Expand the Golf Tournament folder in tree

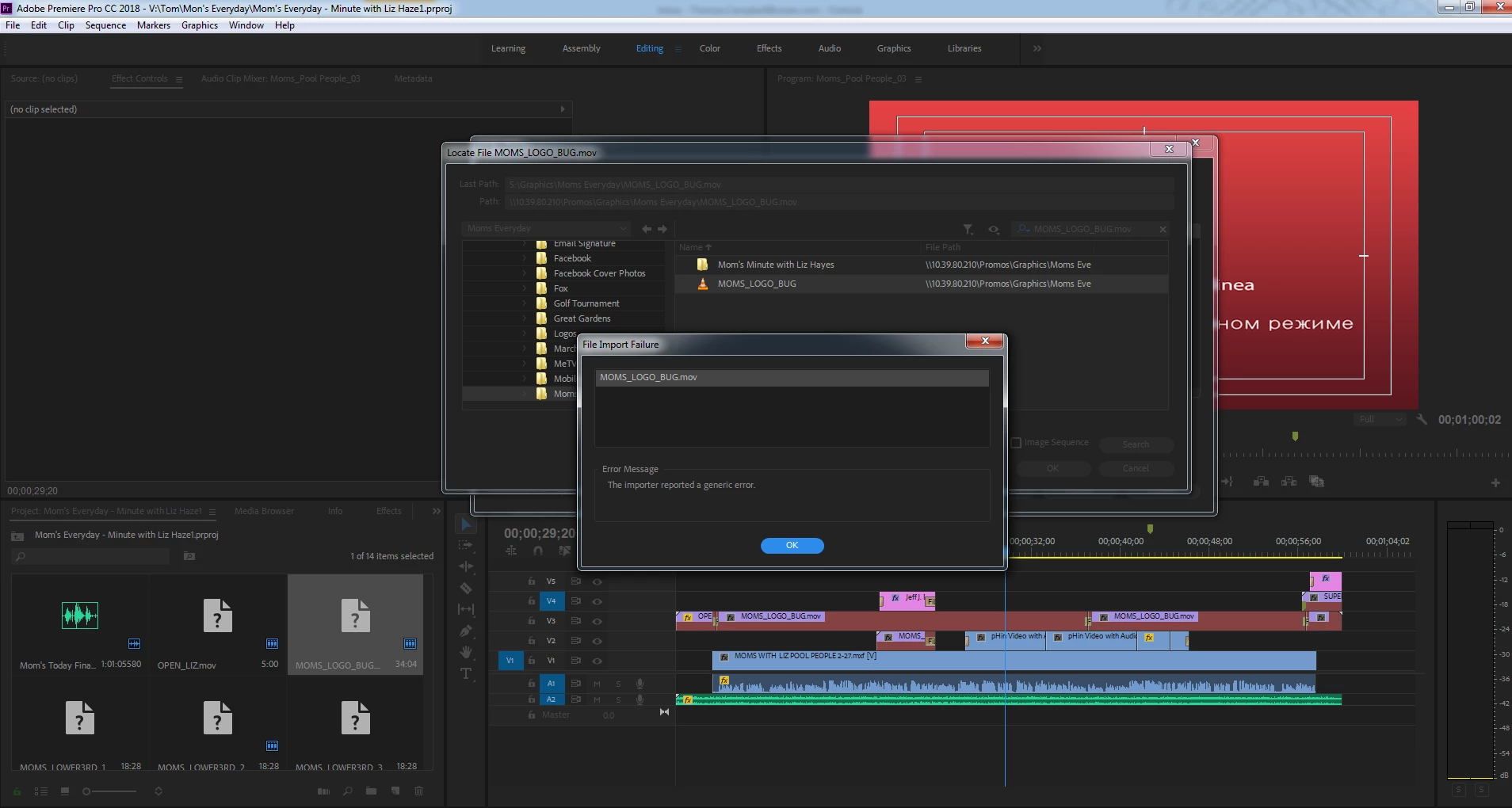click(x=524, y=303)
